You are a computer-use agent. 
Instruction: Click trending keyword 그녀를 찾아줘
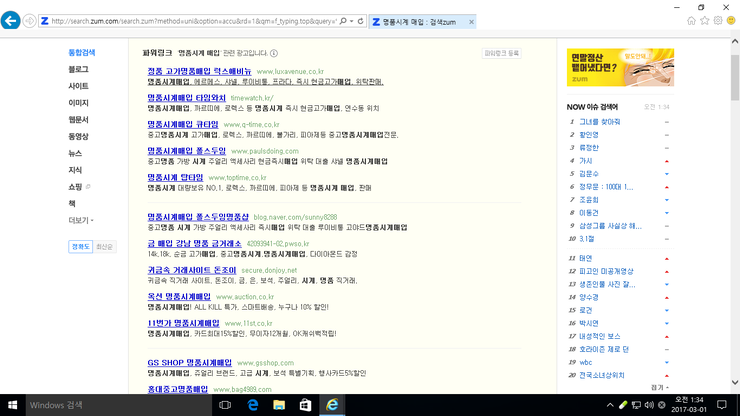(x=599, y=122)
